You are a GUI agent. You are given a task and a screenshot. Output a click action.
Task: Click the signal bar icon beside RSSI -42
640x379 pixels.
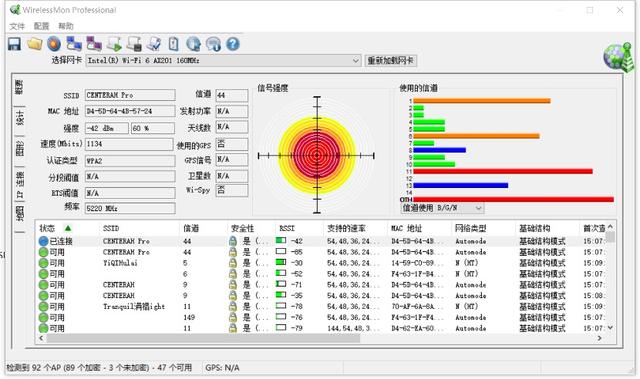[x=281, y=240]
